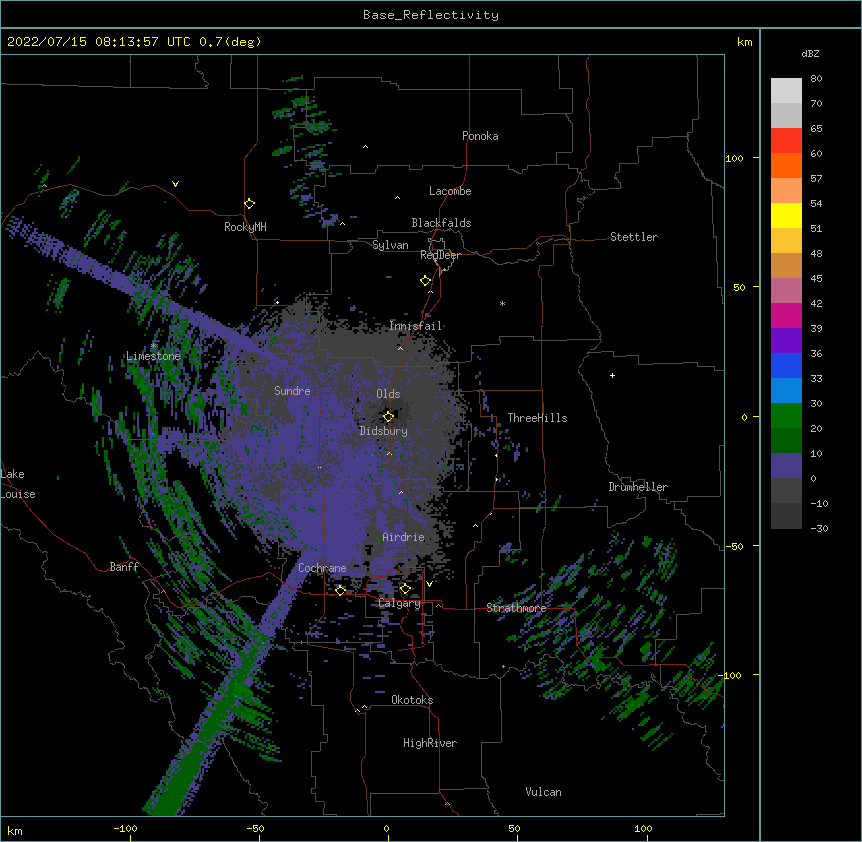Screen dimensions: 862x842
Task: Select the yellow 51-54 dBZ swatch
Action: tap(786, 215)
